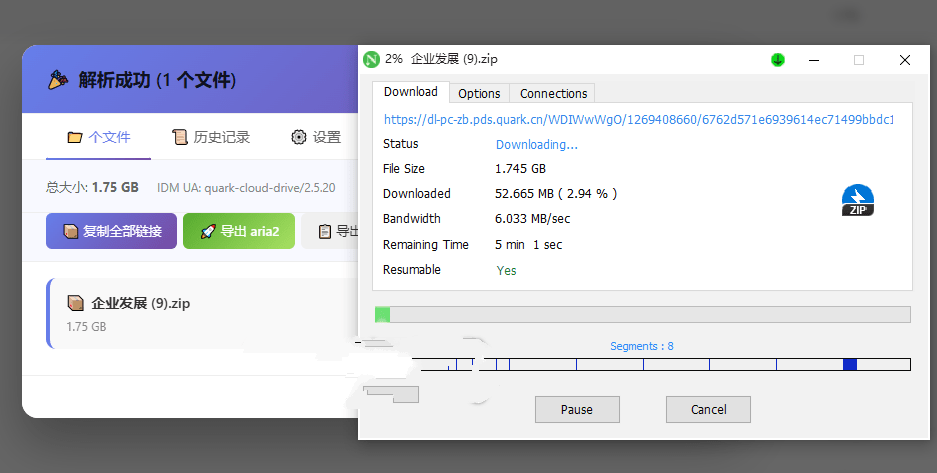Viewport: 937px width, 473px height.
Task: Click the 1.75 GB size under file name
Action: (86, 327)
